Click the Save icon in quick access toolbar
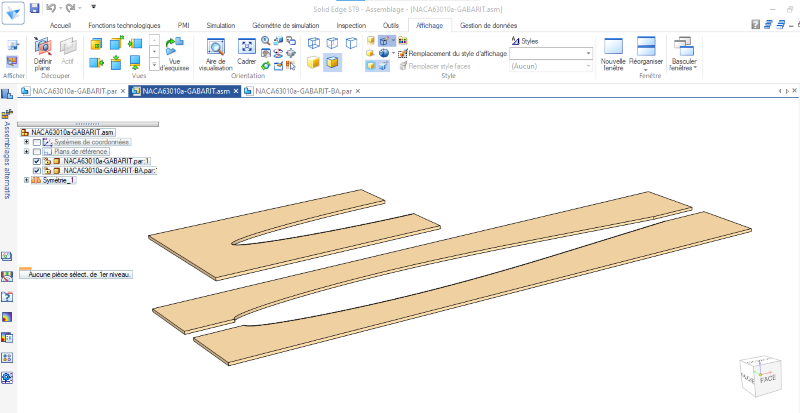This screenshot has width=800, height=413. pos(35,7)
